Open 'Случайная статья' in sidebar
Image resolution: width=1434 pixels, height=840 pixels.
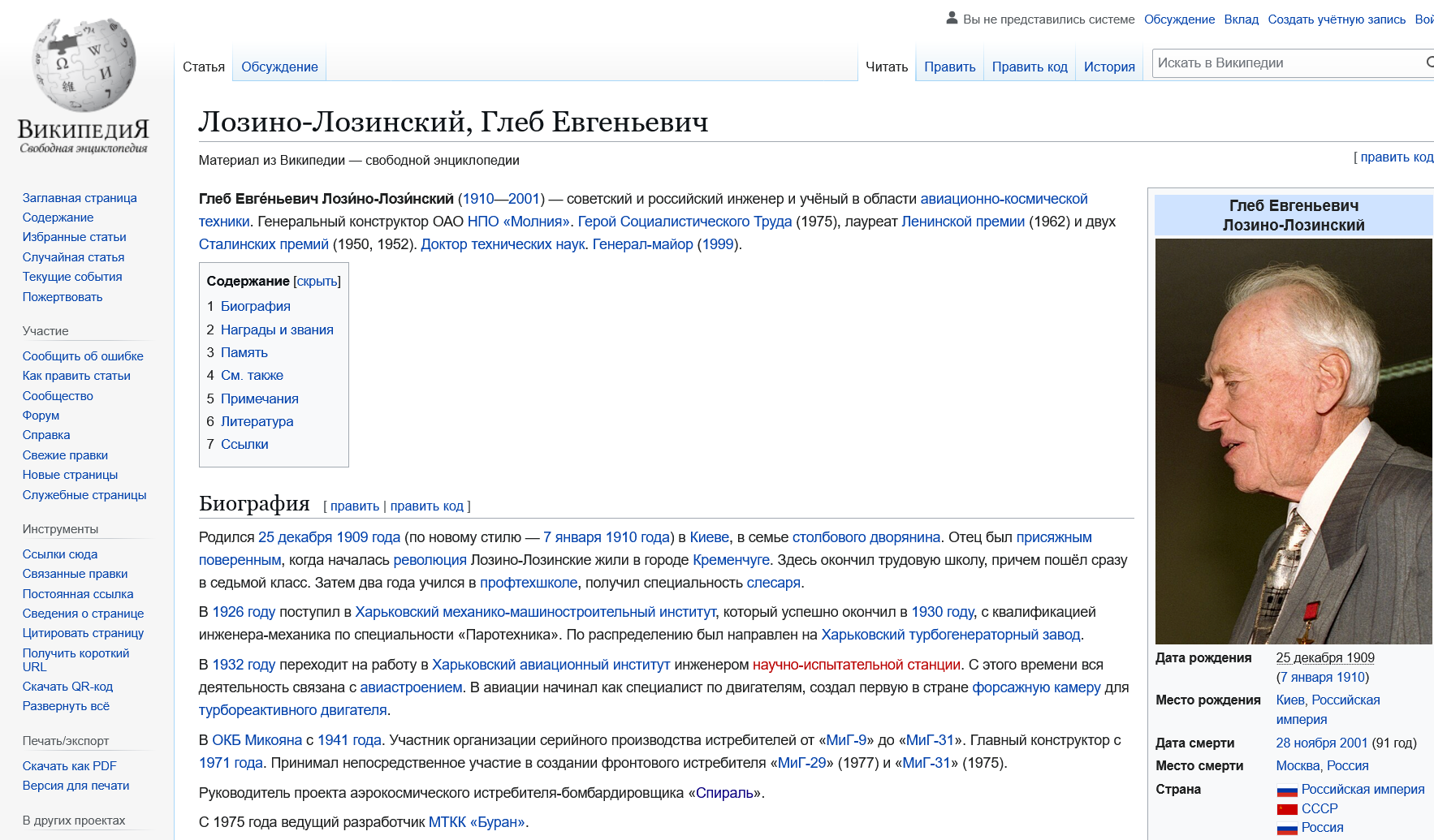coord(74,257)
